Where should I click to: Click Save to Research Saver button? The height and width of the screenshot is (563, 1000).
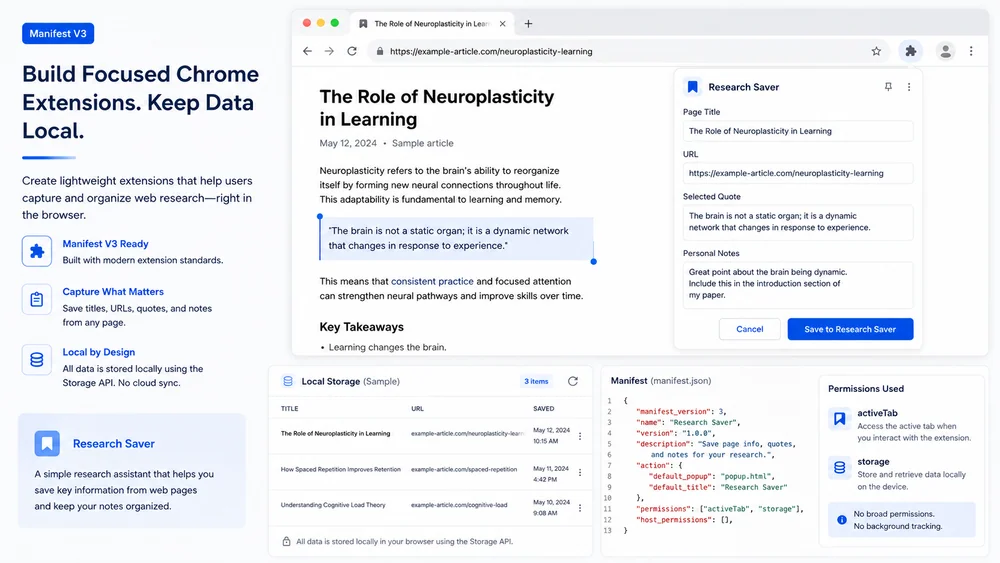click(850, 329)
